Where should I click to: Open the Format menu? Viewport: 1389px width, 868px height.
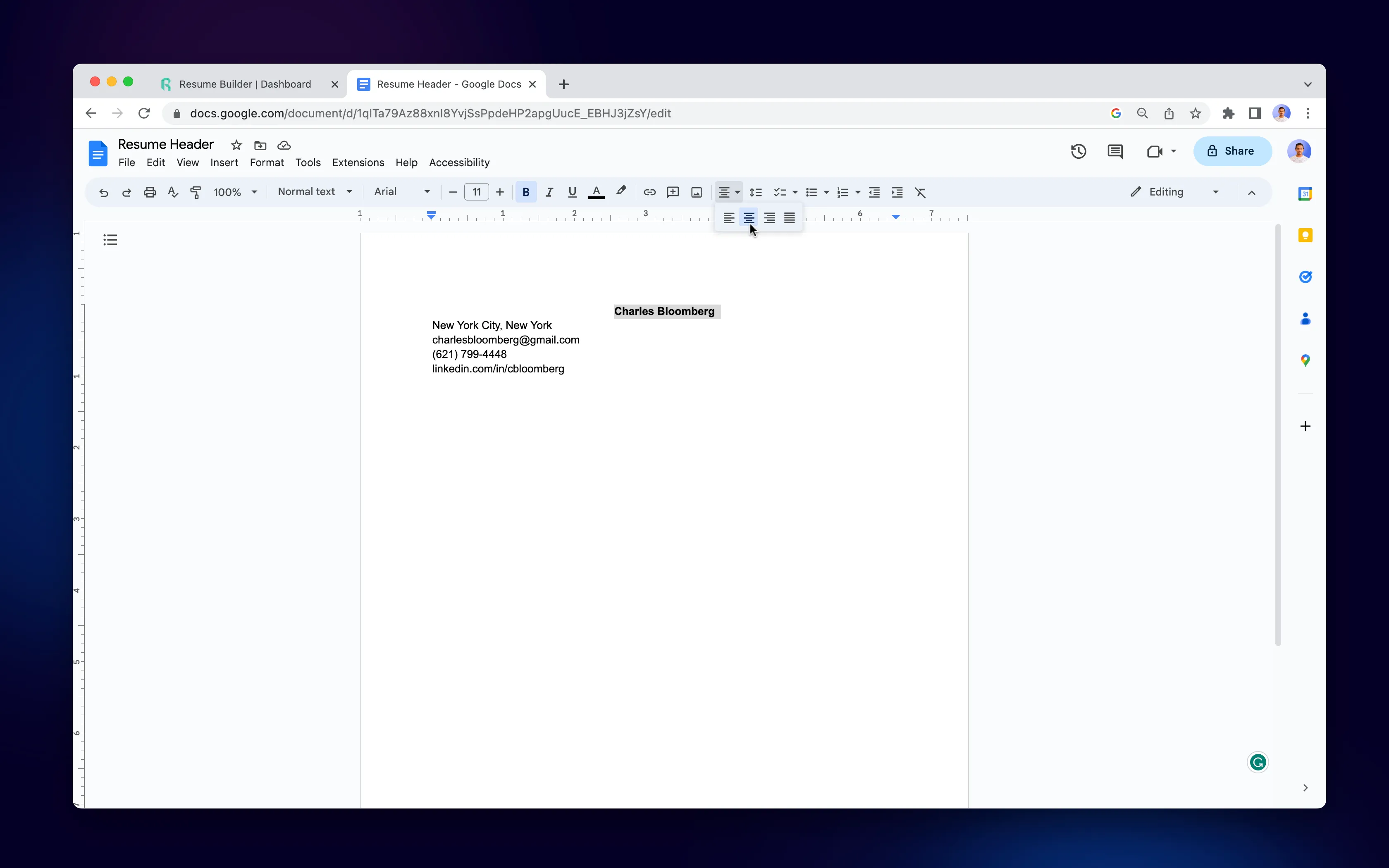point(266,162)
